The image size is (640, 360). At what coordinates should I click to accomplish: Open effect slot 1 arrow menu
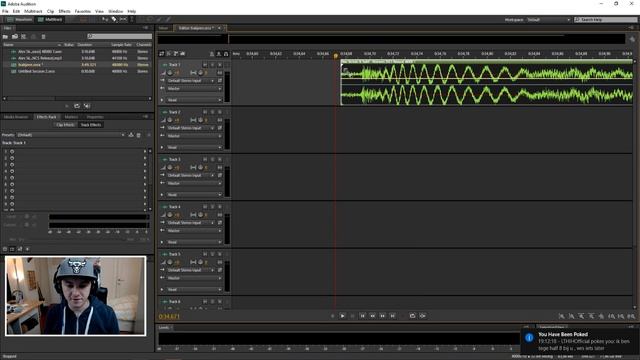coord(144,151)
